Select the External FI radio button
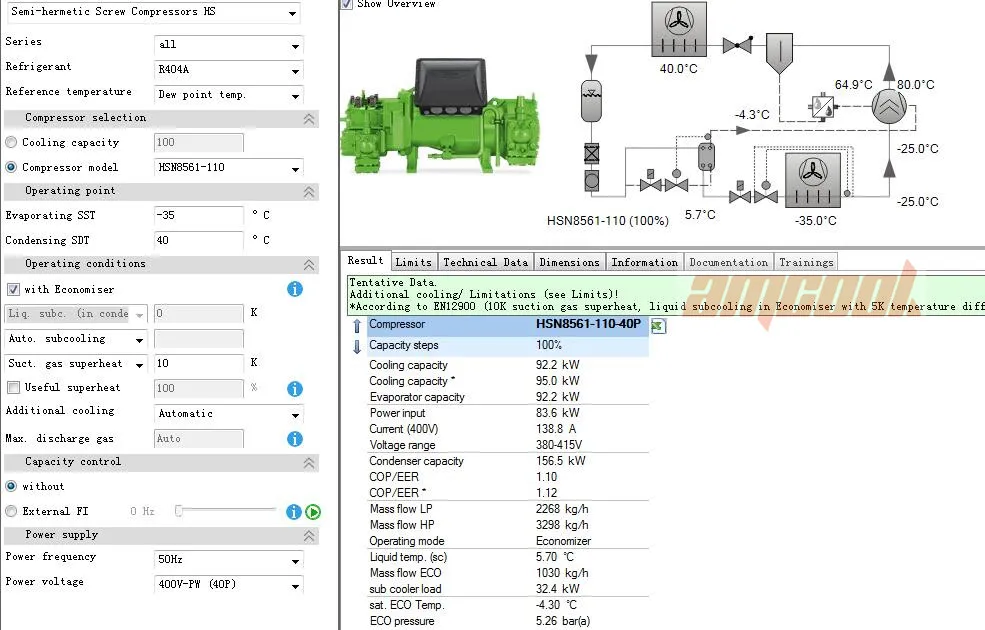Screen dimensions: 985x630 point(12,511)
